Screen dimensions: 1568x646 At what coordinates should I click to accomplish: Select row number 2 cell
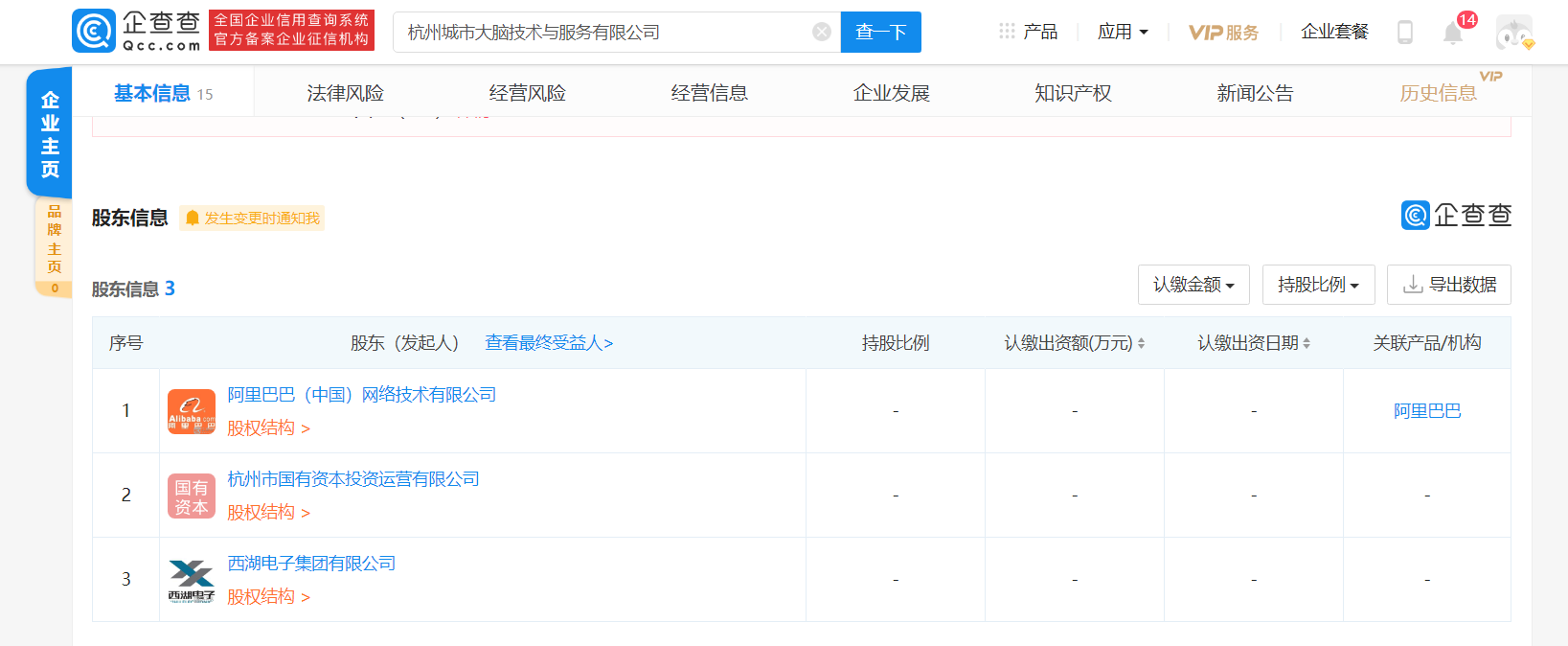[125, 495]
